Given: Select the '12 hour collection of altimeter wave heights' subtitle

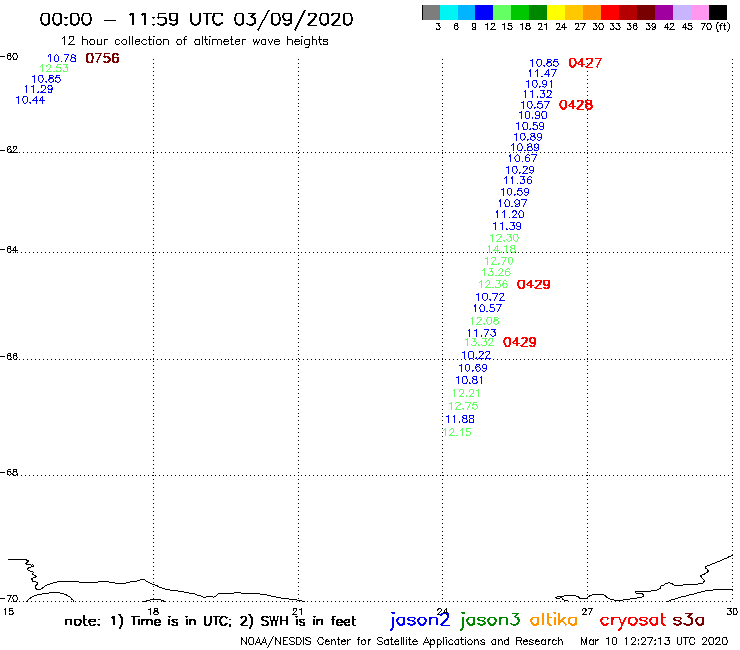Looking at the screenshot, I should coord(194,41).
